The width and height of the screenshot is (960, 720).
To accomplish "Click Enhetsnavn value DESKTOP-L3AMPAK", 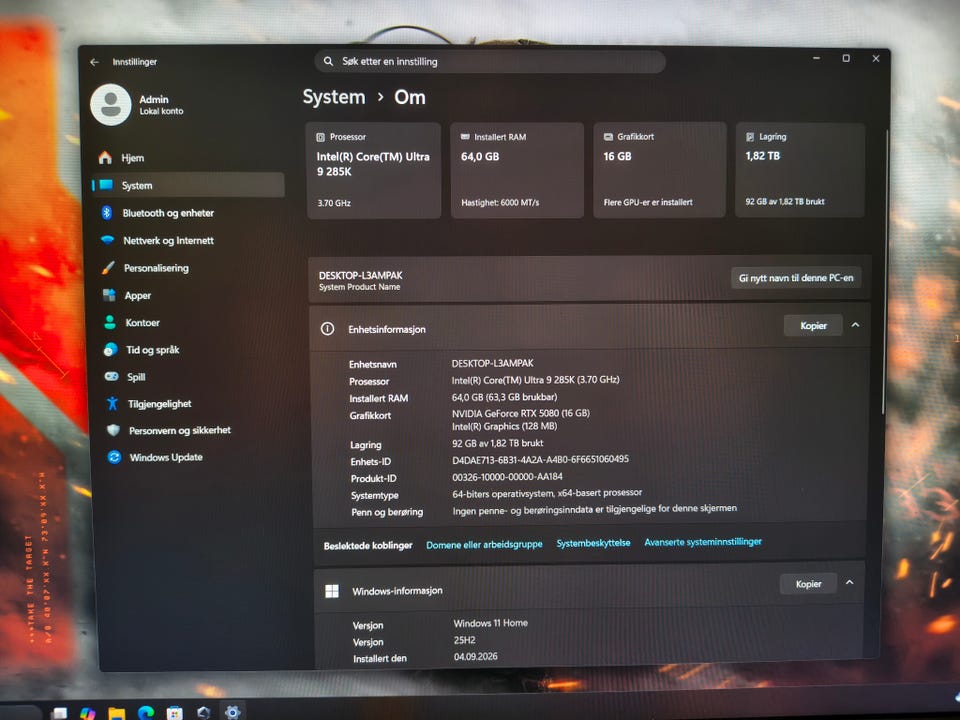I will (x=492, y=363).
